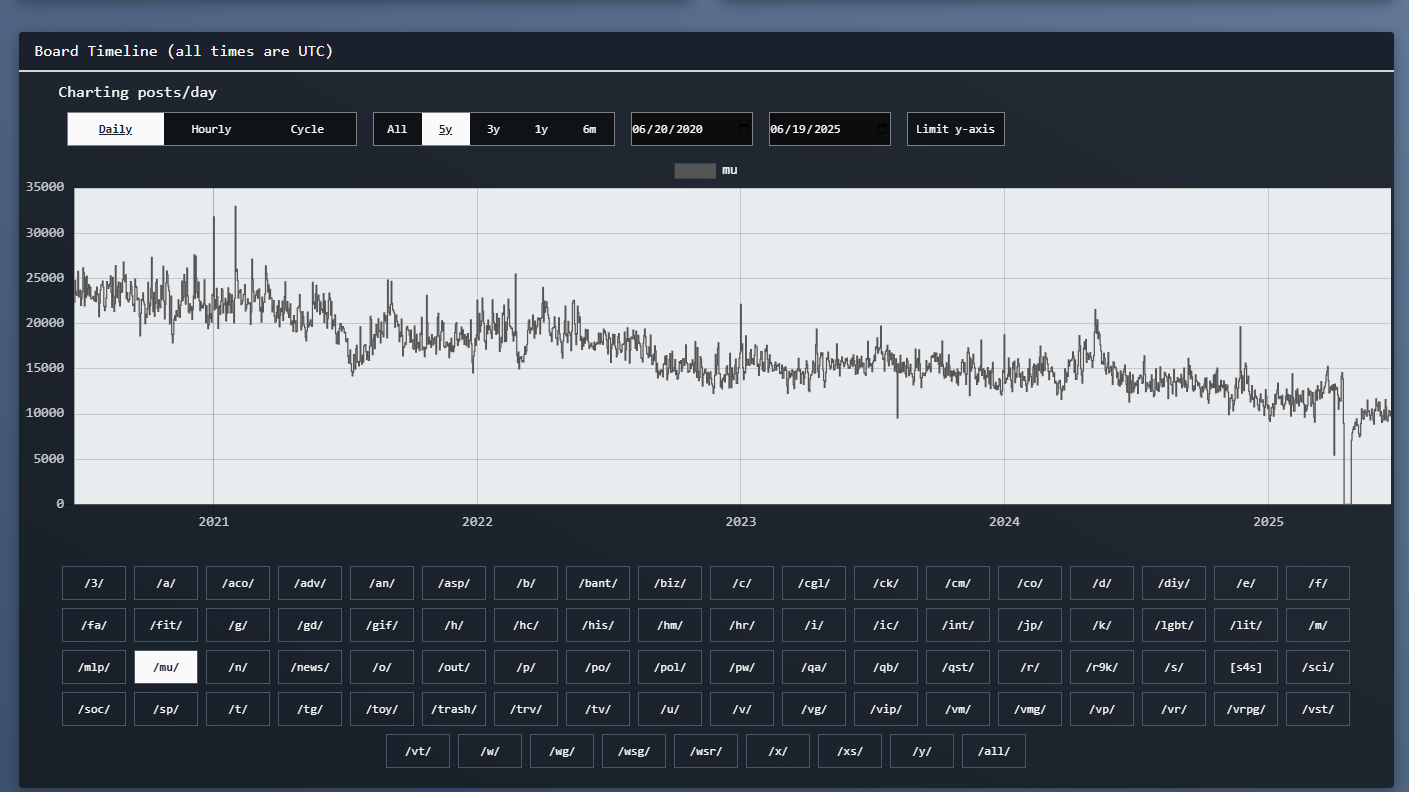The height and width of the screenshot is (792, 1409).
Task: Edit the end date 06/19/2025 field
Action: [829, 129]
